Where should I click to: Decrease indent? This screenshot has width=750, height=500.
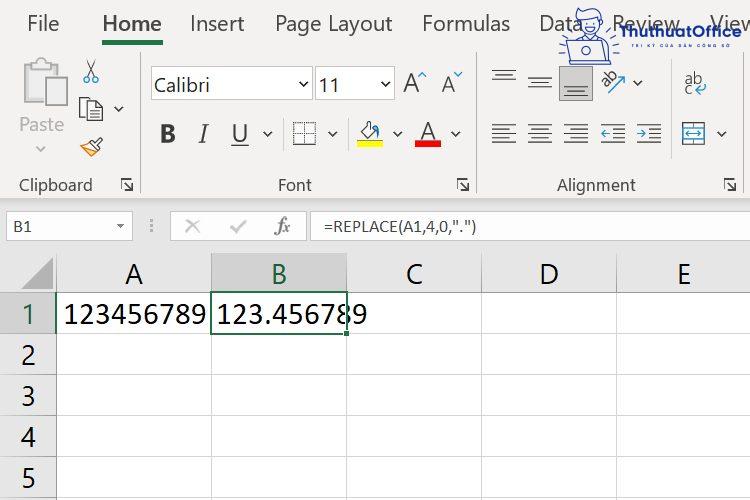coord(613,133)
